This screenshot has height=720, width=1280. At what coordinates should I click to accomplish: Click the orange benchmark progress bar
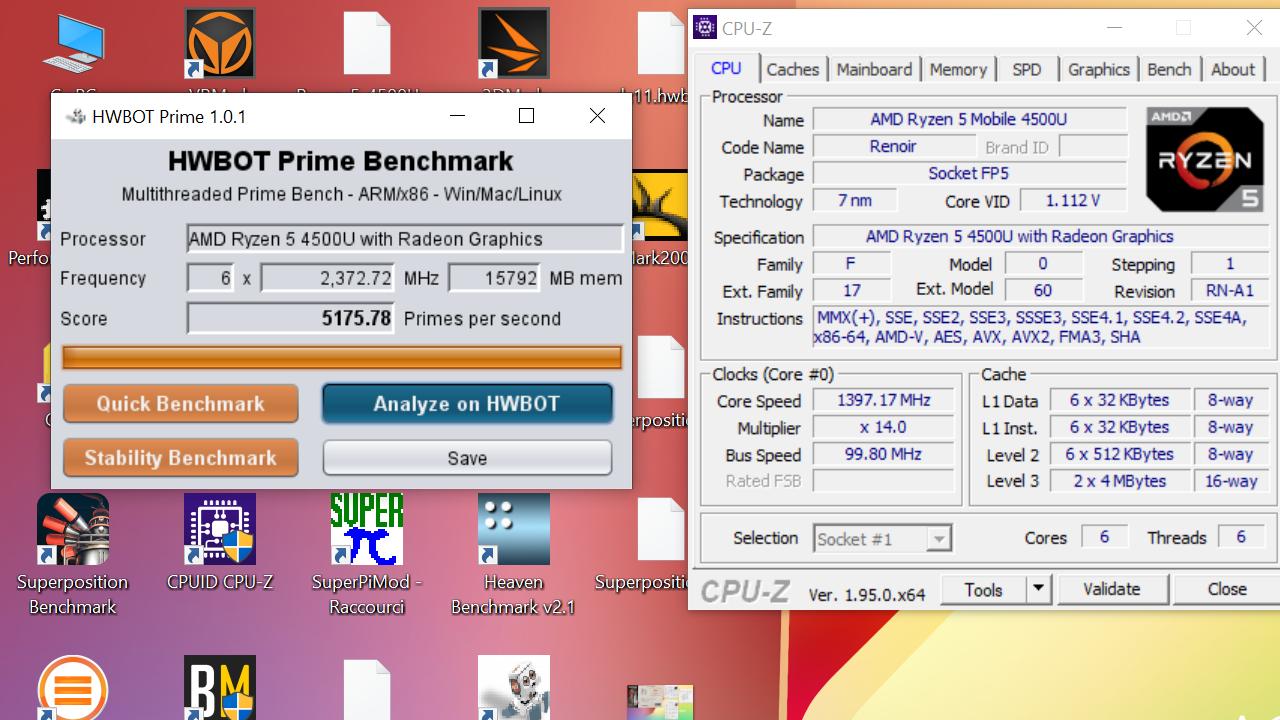pos(342,357)
